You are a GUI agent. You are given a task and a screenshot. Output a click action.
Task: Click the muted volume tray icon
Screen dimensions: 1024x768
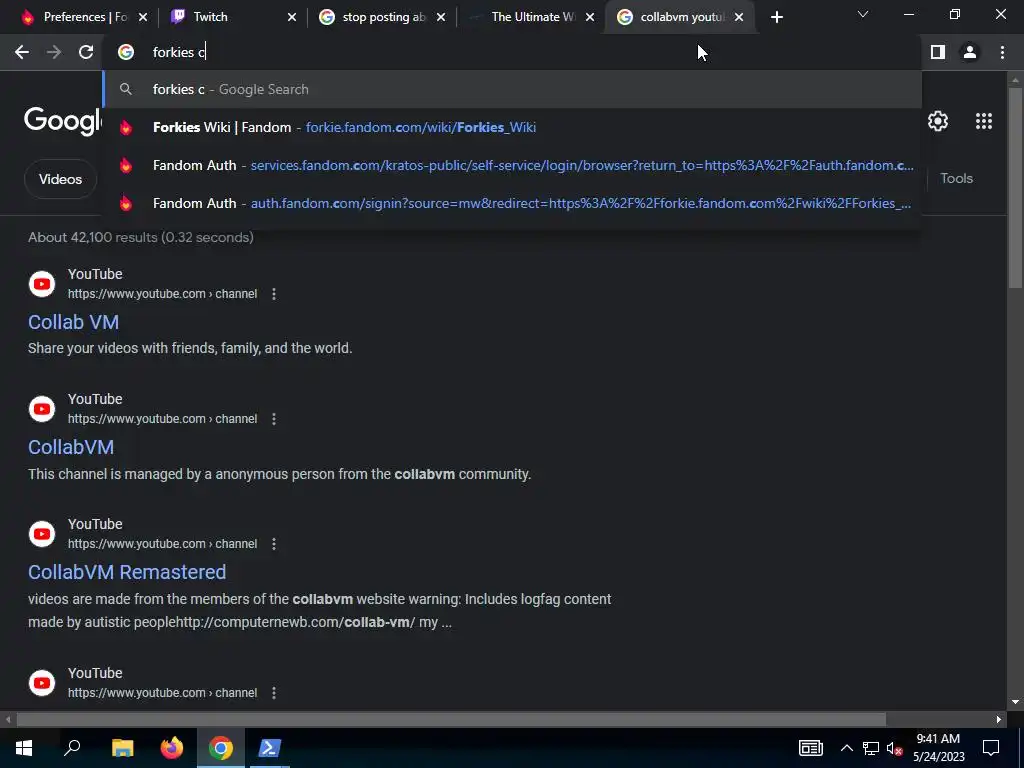[894, 748]
